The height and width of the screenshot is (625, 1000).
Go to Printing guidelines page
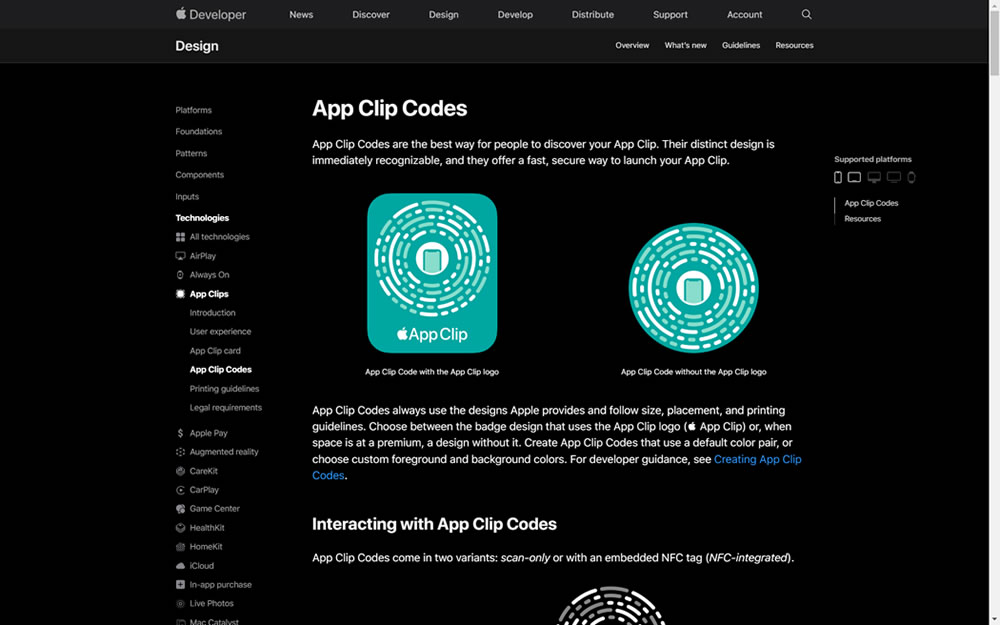pyautogui.click(x=224, y=389)
